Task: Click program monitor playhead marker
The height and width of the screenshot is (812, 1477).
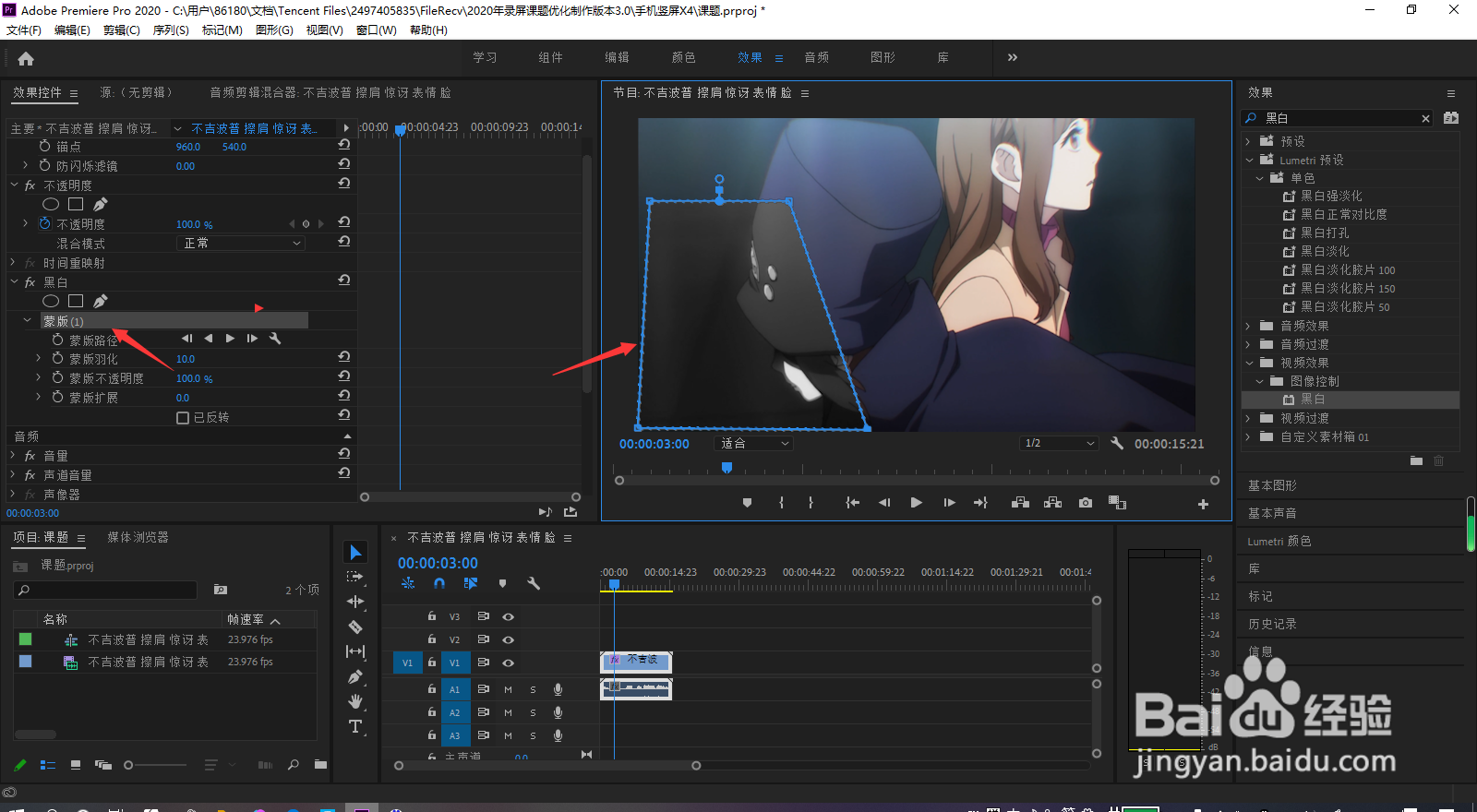Action: (x=726, y=468)
